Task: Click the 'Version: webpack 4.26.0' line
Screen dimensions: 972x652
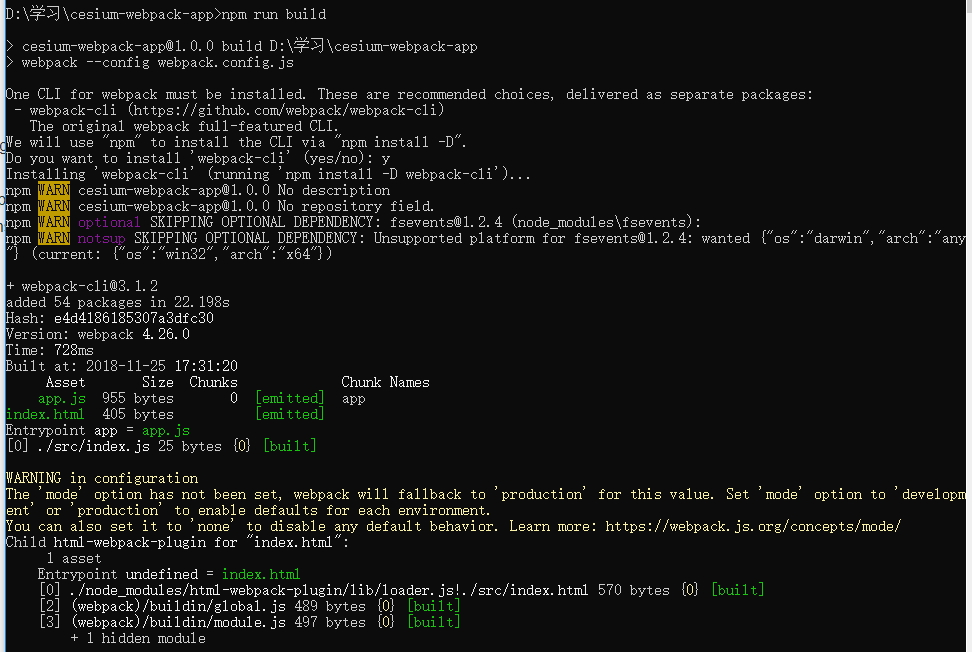Action: coord(98,334)
